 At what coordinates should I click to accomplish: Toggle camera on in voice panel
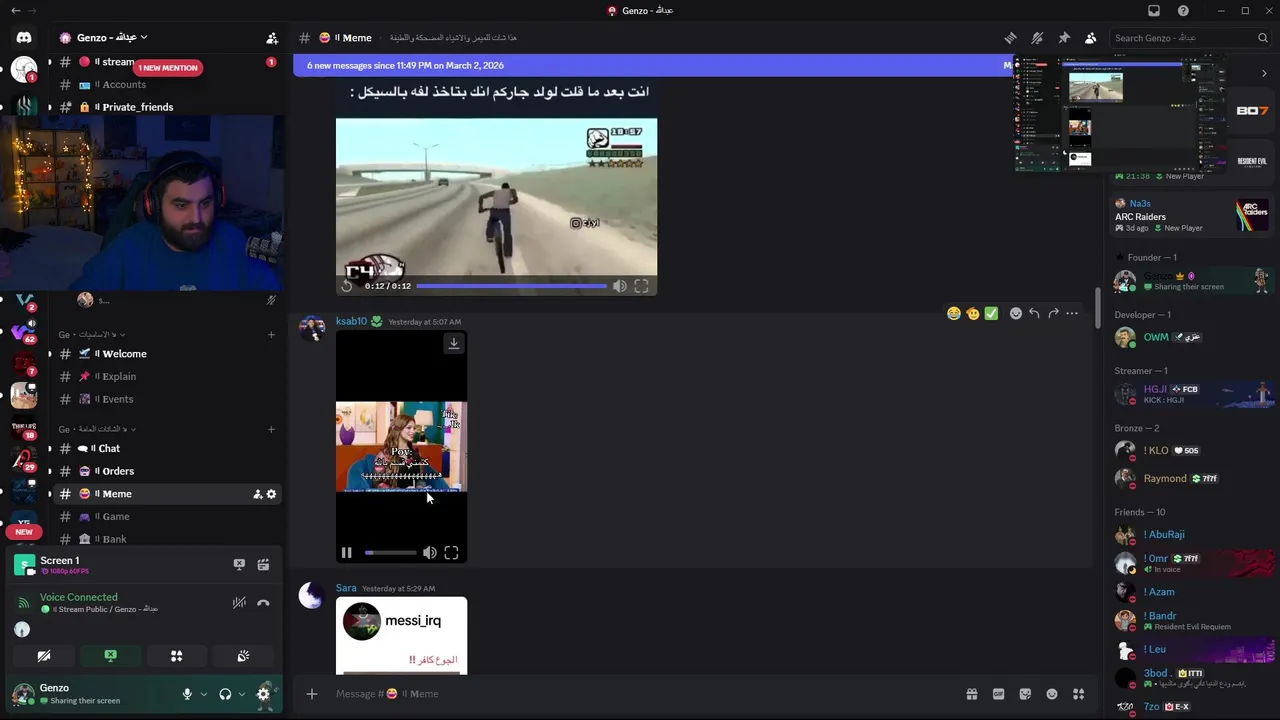(x=44, y=656)
